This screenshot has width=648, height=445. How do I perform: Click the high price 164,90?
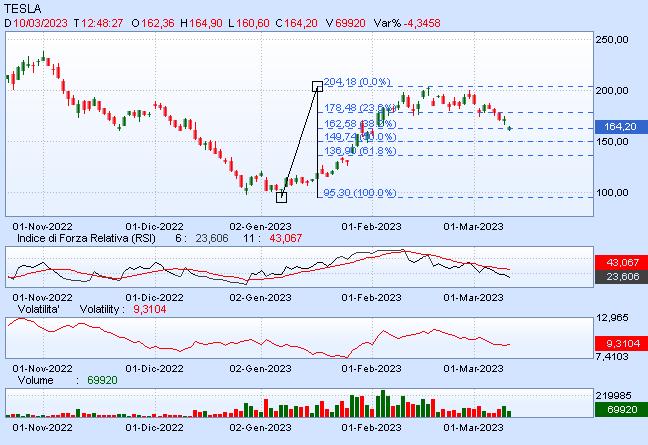[206, 23]
